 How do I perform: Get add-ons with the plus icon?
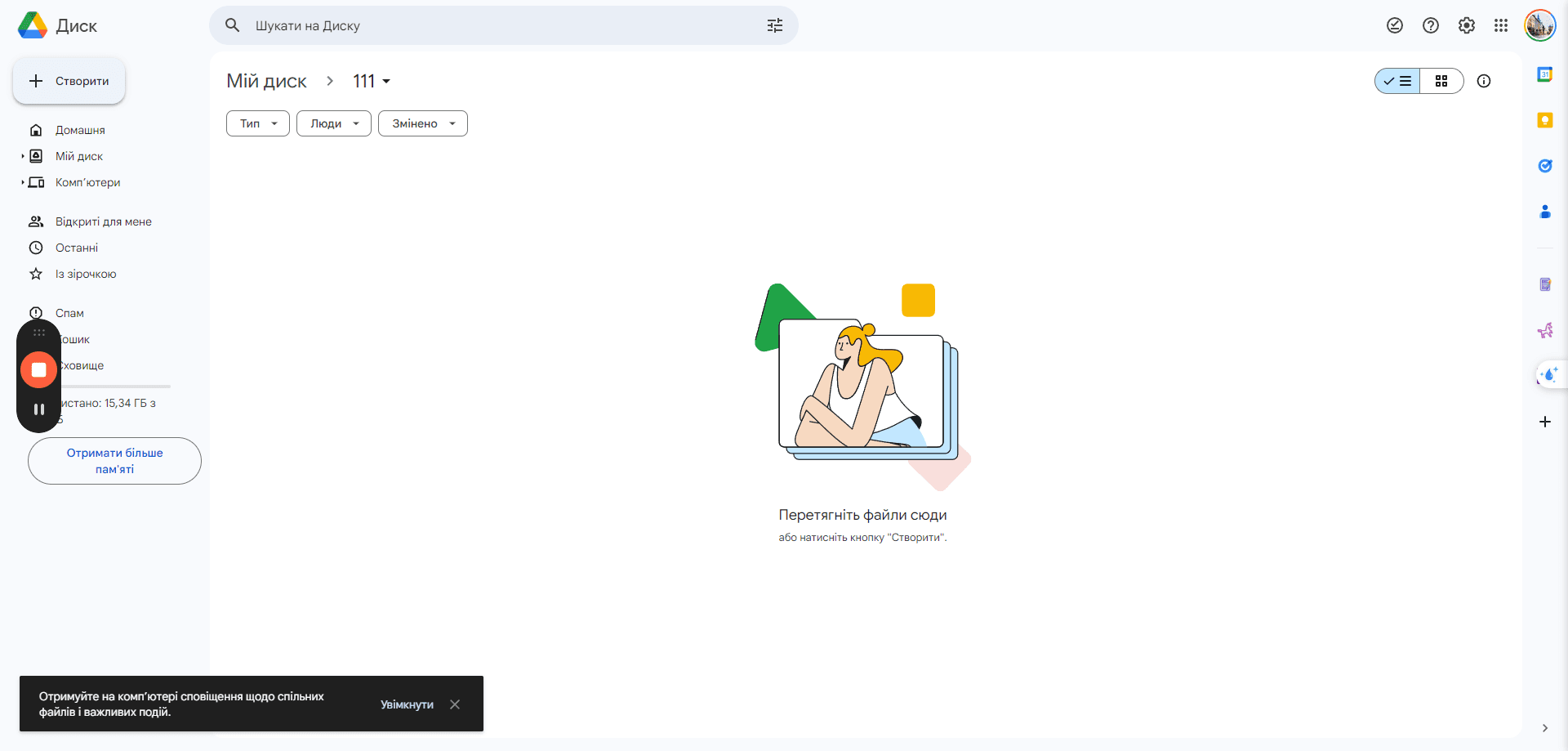(1545, 422)
